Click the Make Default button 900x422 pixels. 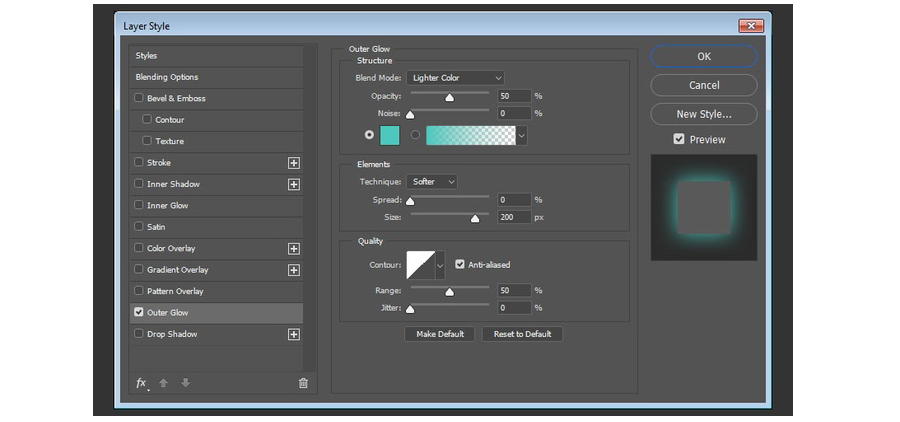click(440, 334)
